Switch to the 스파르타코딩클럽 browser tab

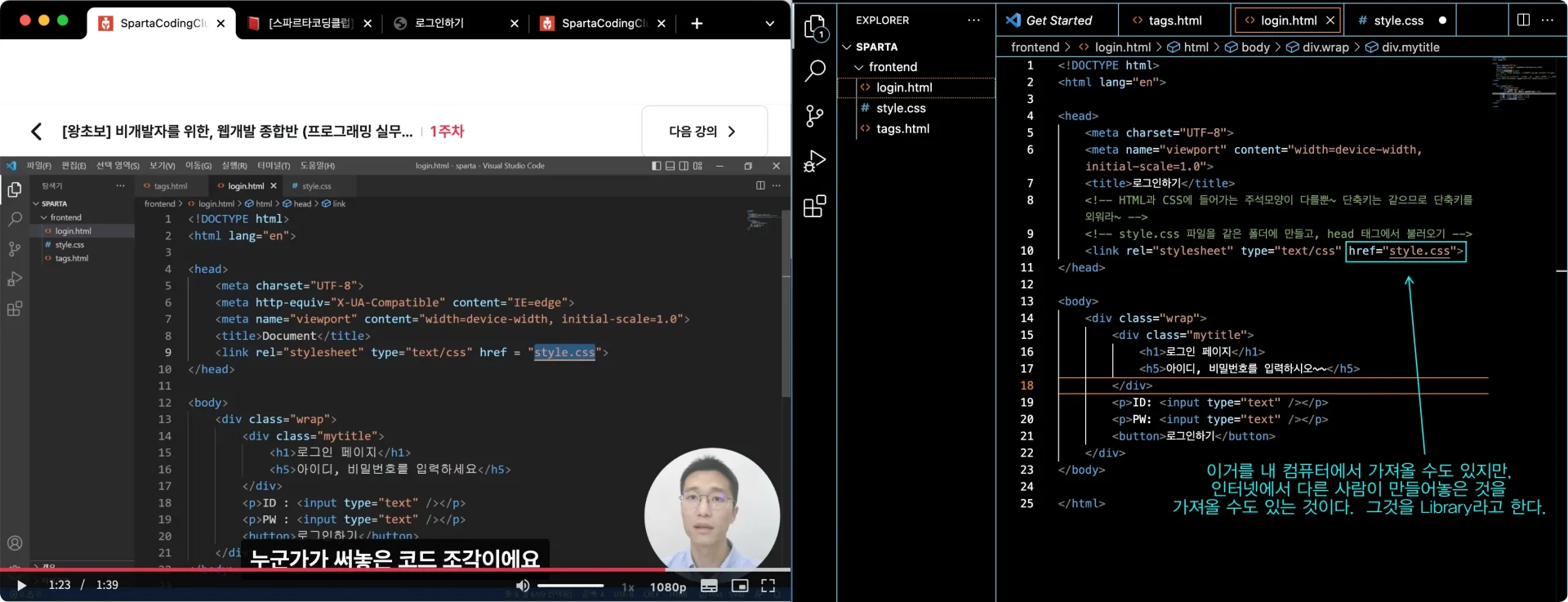pyautogui.click(x=310, y=24)
